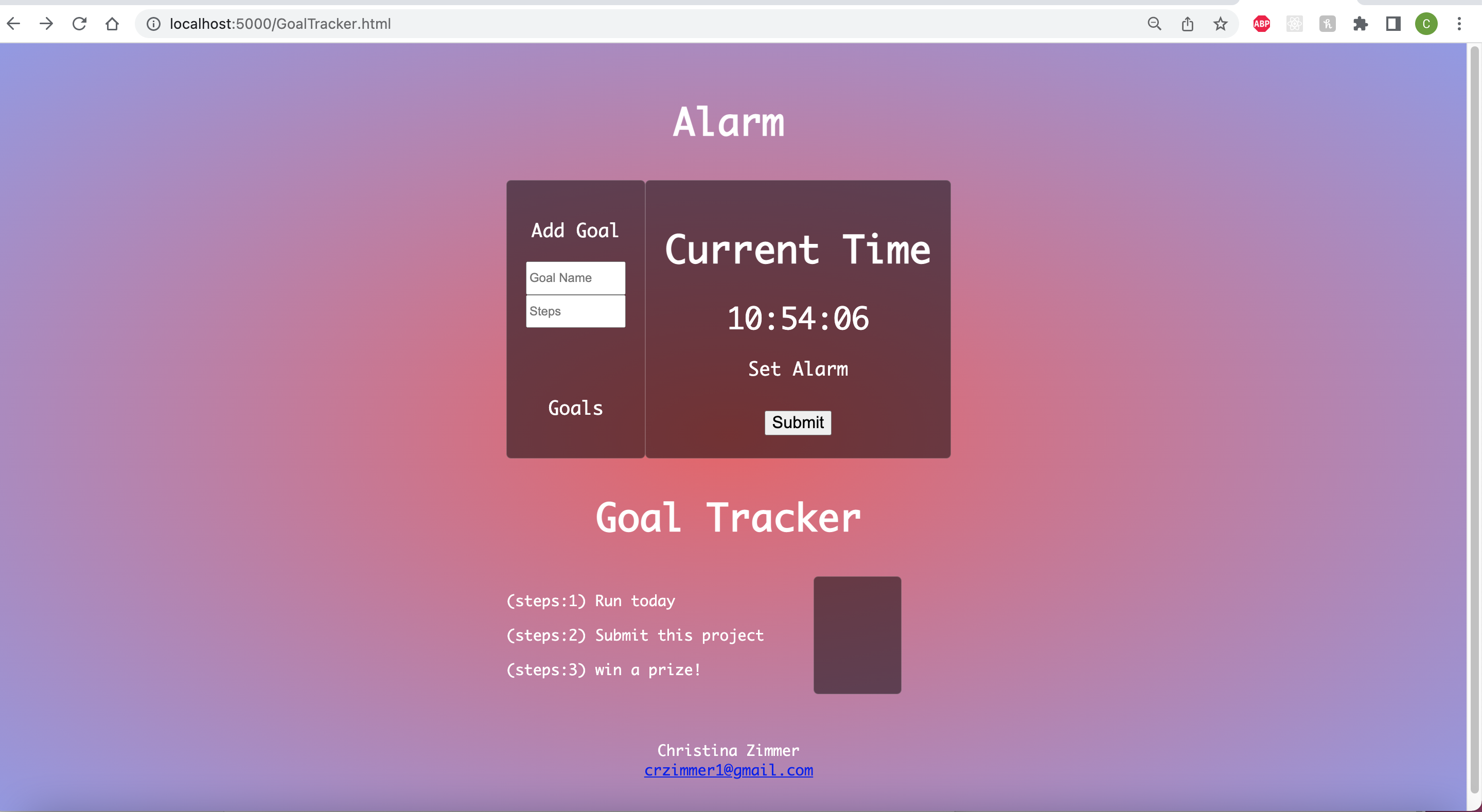Open the green profile avatar
The width and height of the screenshot is (1482, 812).
click(1426, 24)
